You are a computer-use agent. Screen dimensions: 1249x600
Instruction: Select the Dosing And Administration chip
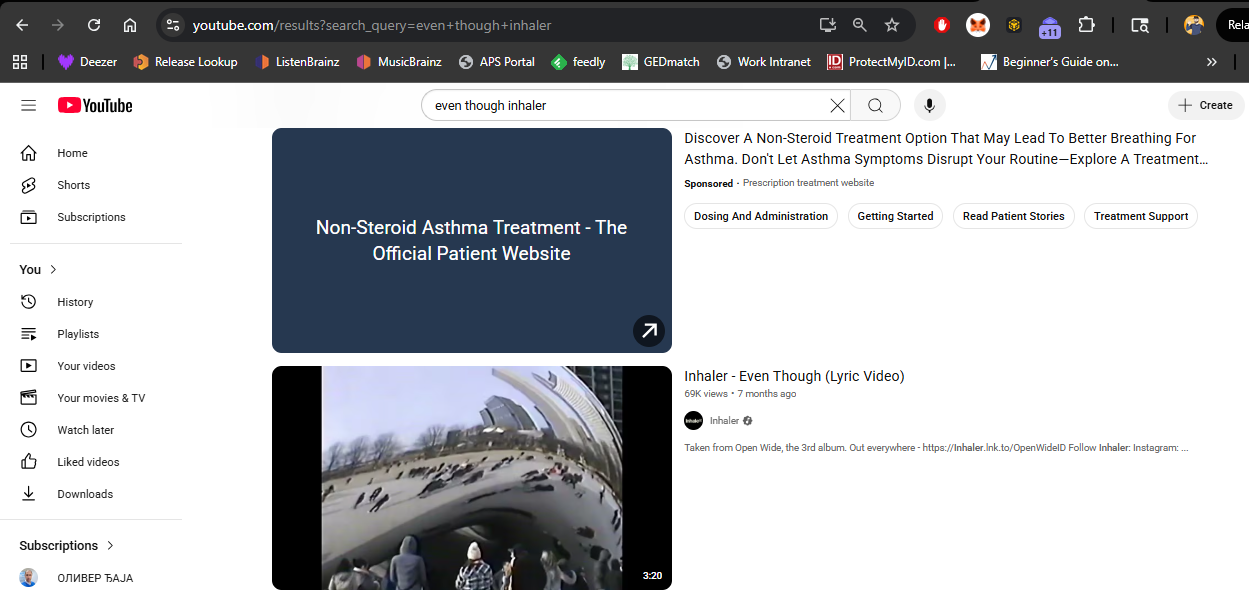click(x=761, y=216)
